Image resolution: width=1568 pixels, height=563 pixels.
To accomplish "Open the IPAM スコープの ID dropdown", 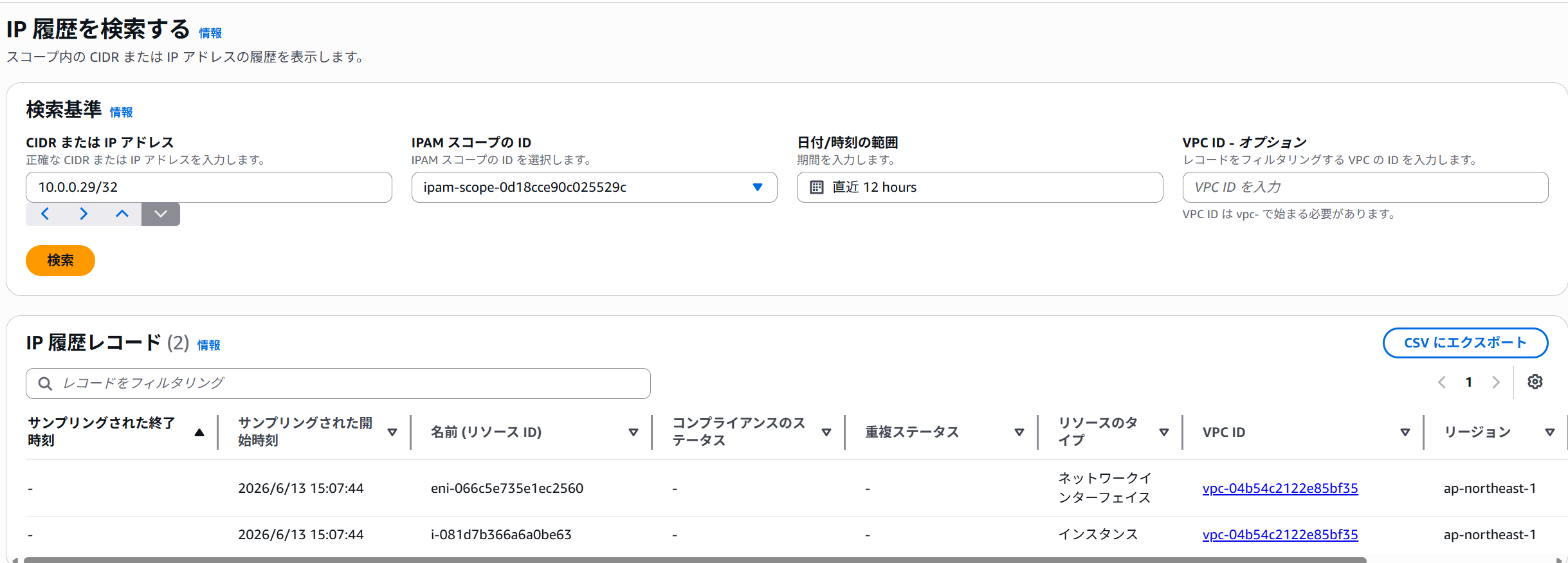I will (594, 187).
